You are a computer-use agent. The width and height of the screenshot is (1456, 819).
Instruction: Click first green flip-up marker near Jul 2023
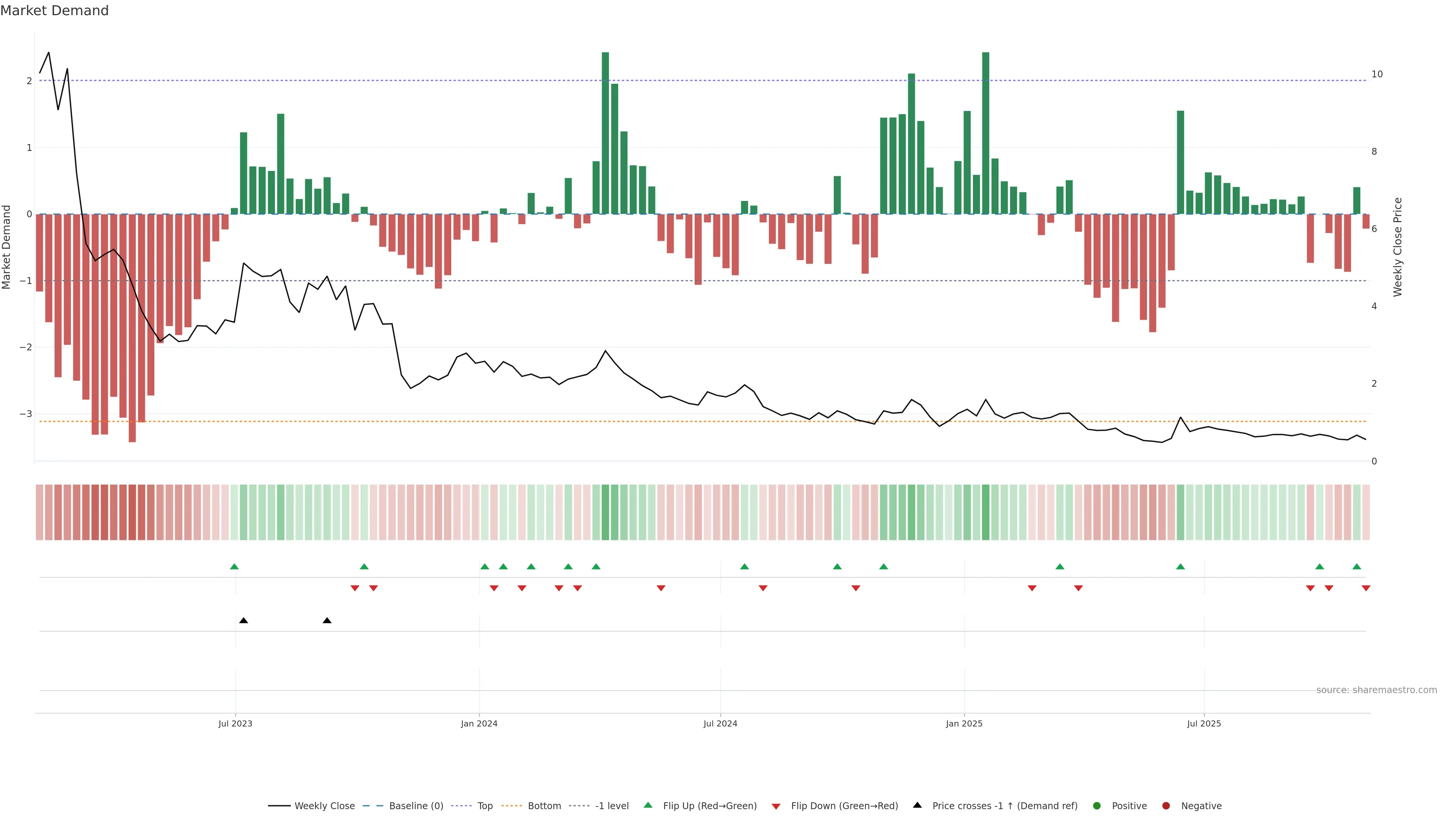[x=235, y=567]
